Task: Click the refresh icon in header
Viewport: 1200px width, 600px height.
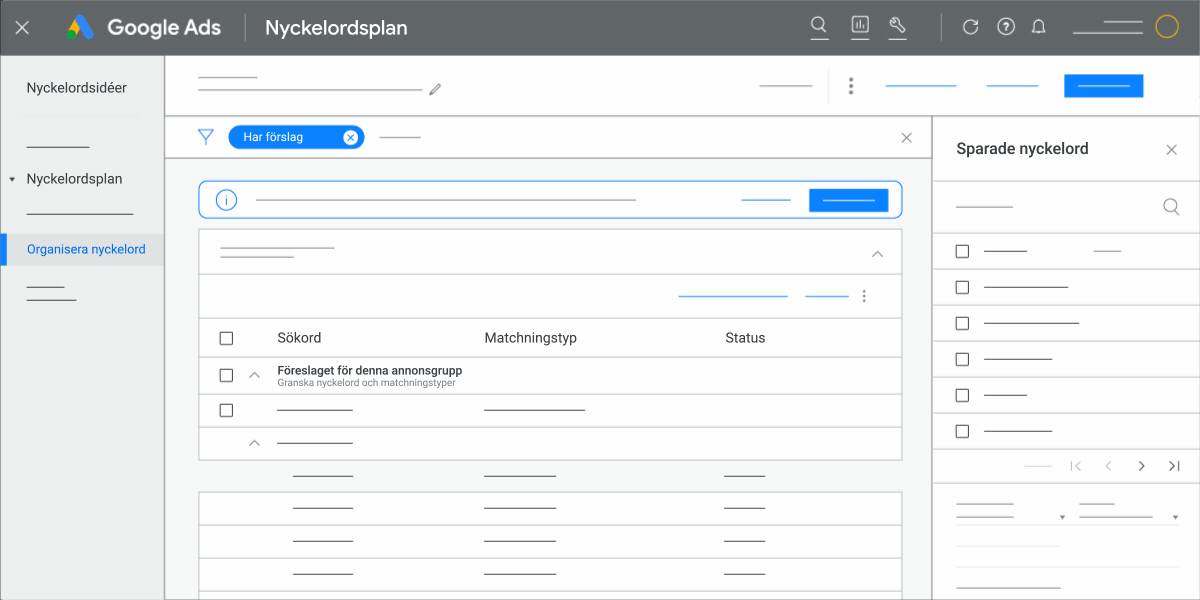Action: (970, 28)
